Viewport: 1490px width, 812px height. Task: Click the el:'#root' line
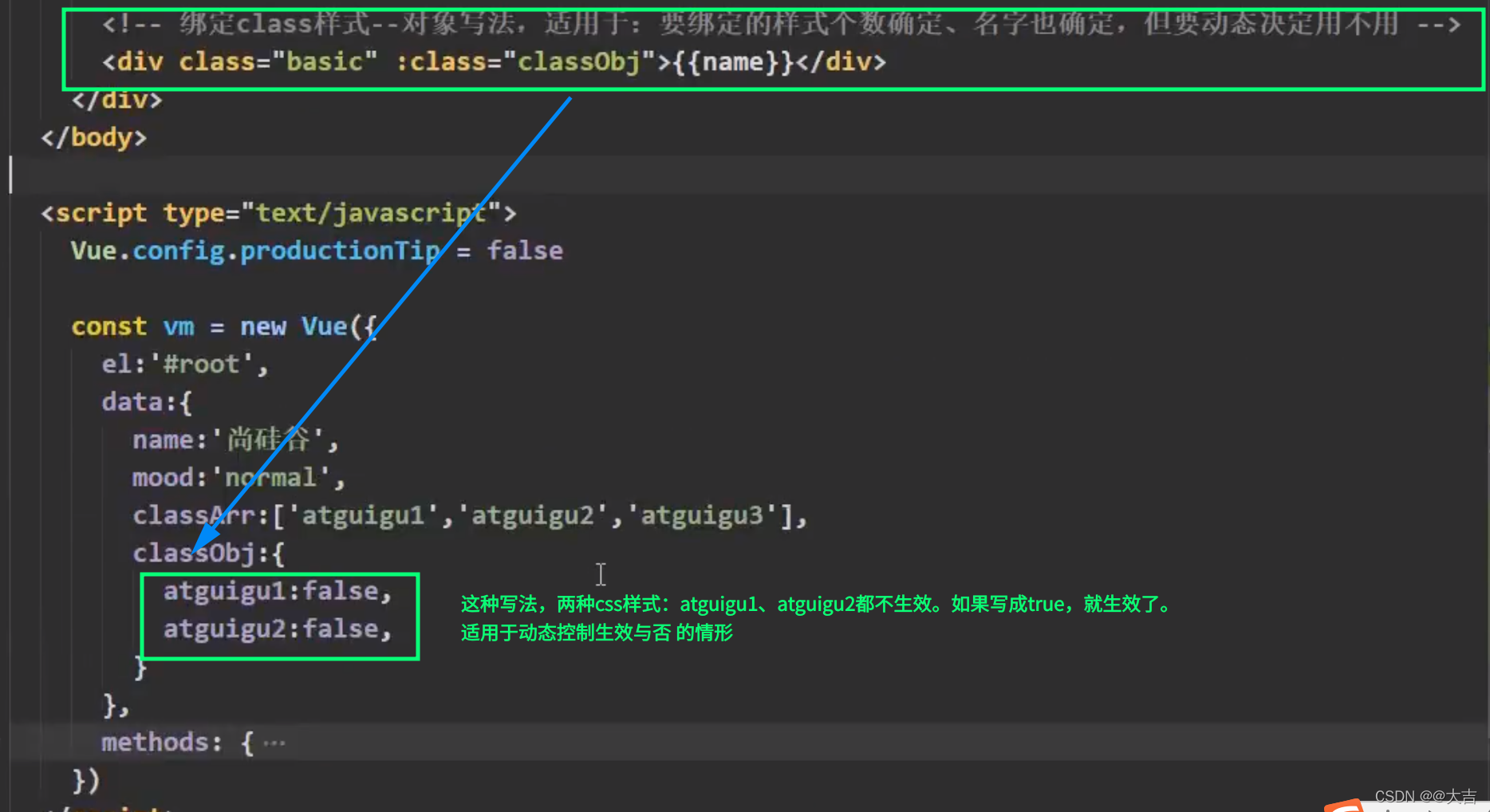click(x=185, y=364)
